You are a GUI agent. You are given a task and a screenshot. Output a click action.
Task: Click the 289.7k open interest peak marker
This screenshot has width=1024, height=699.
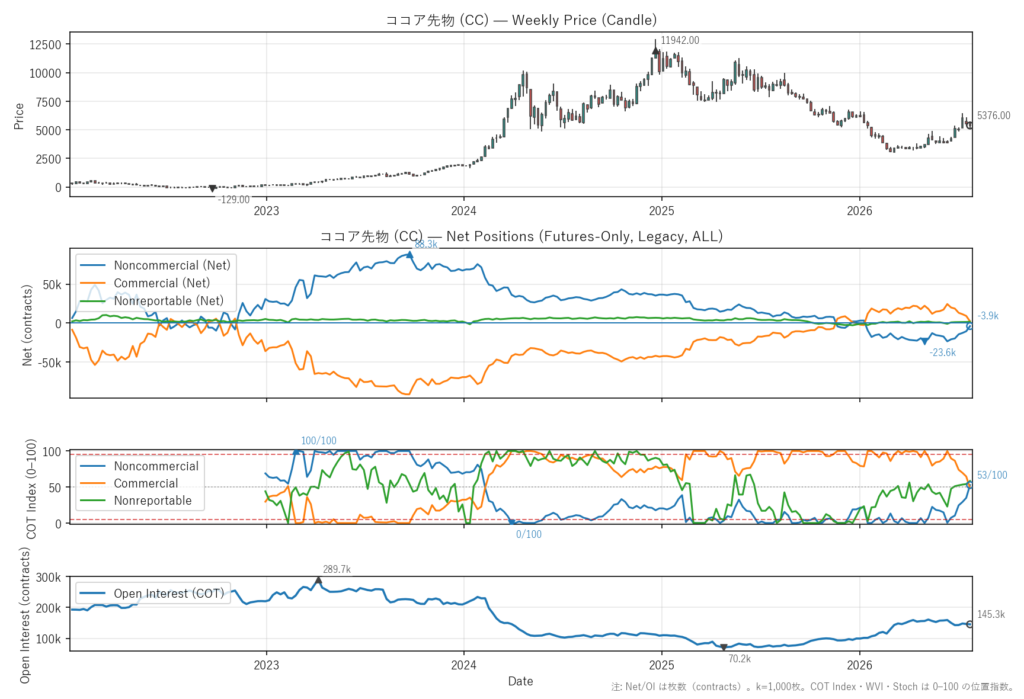tap(318, 581)
